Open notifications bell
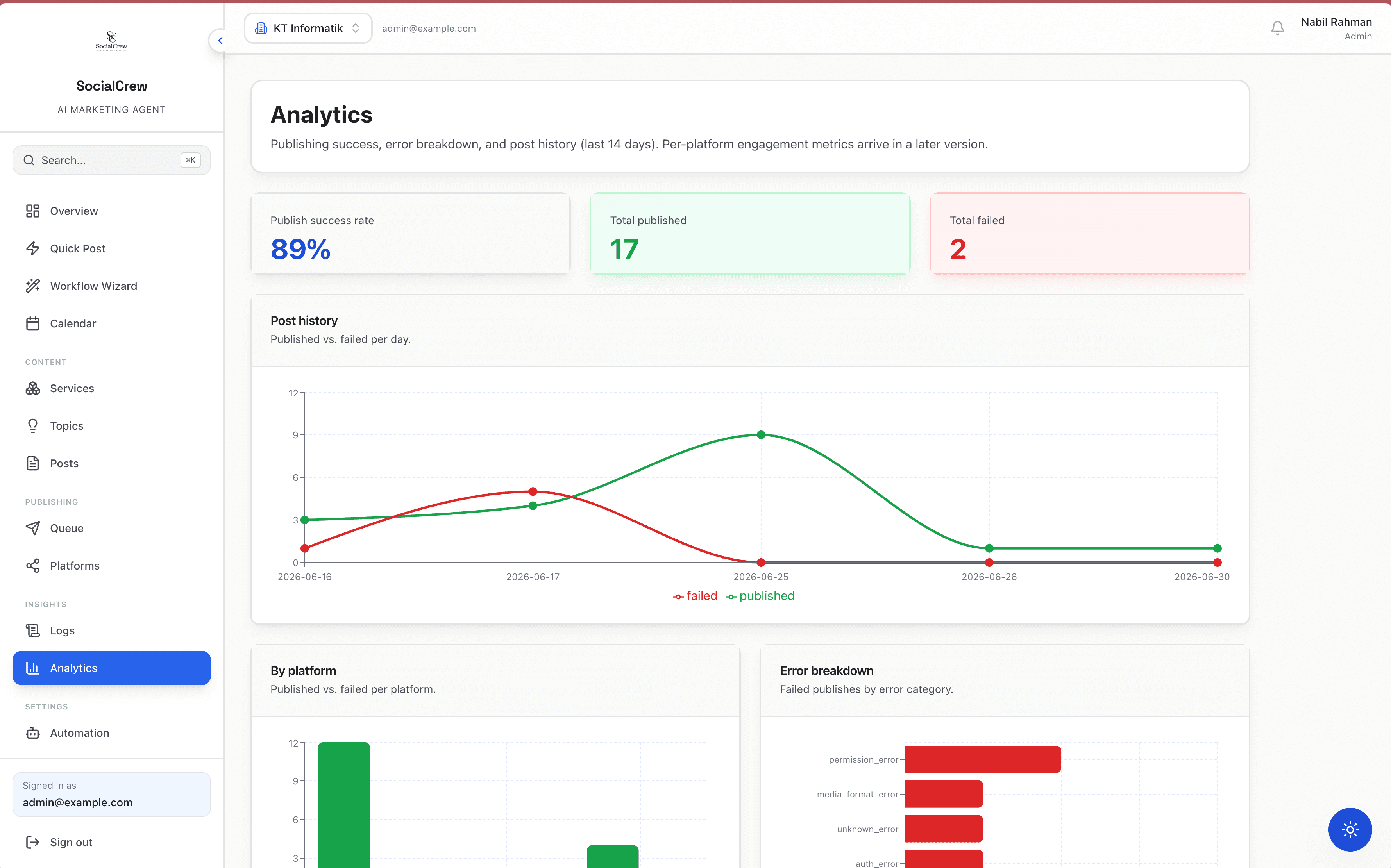1391x868 pixels. pyautogui.click(x=1277, y=28)
